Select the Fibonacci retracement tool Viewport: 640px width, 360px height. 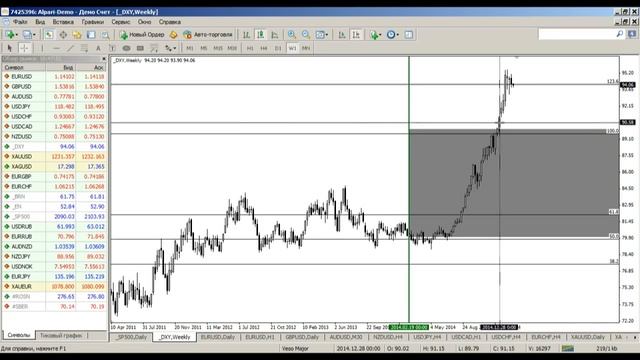[154, 48]
